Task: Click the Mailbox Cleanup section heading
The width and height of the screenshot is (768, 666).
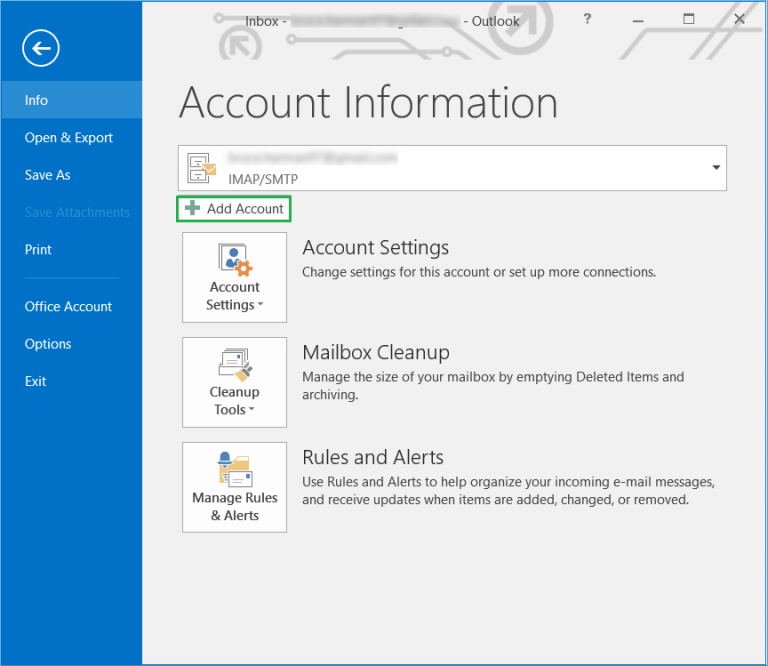Action: coord(376,353)
